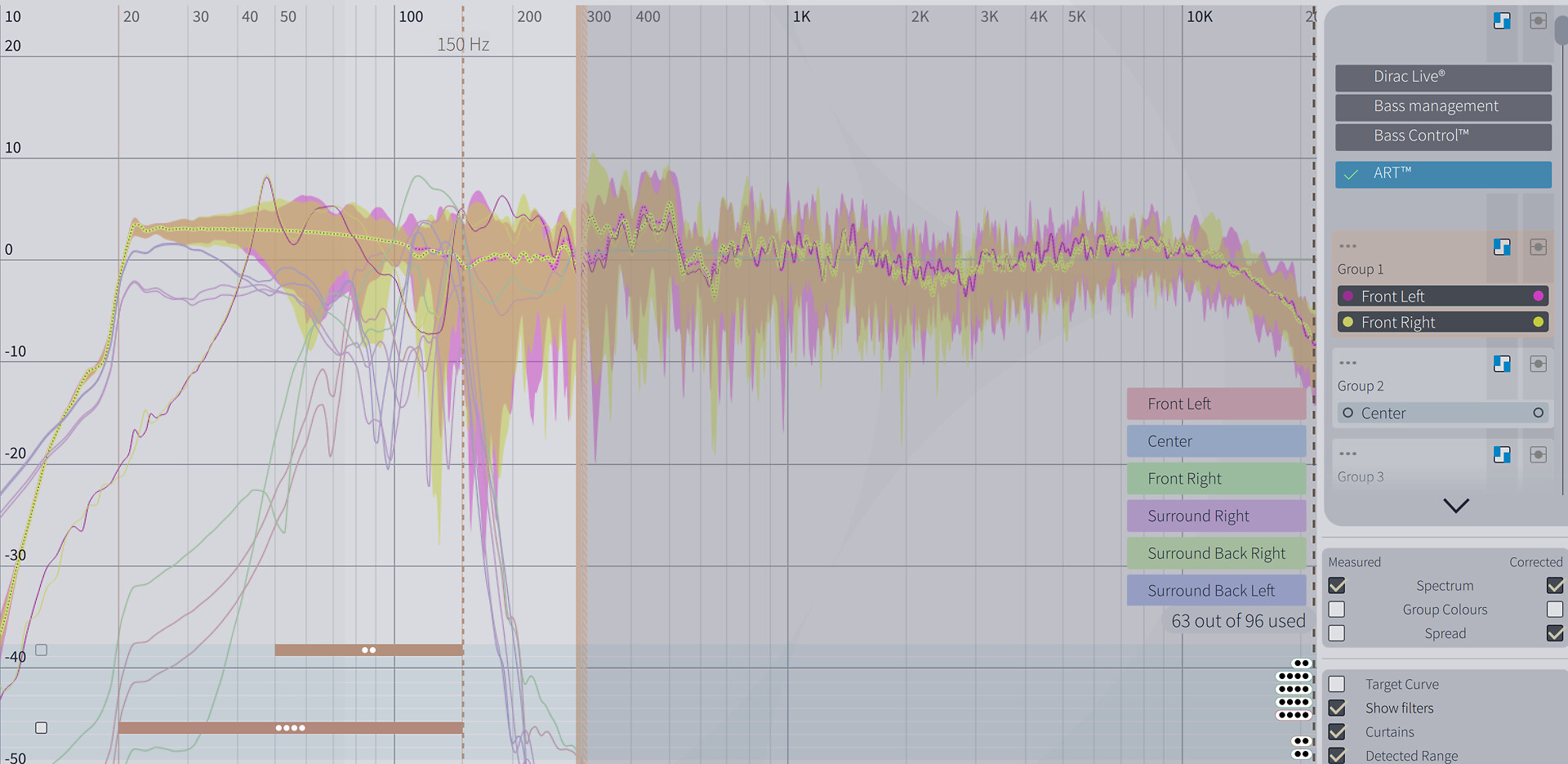Click the grey target icon in Group 3
This screenshot has height=764, width=1568.
pyautogui.click(x=1538, y=454)
